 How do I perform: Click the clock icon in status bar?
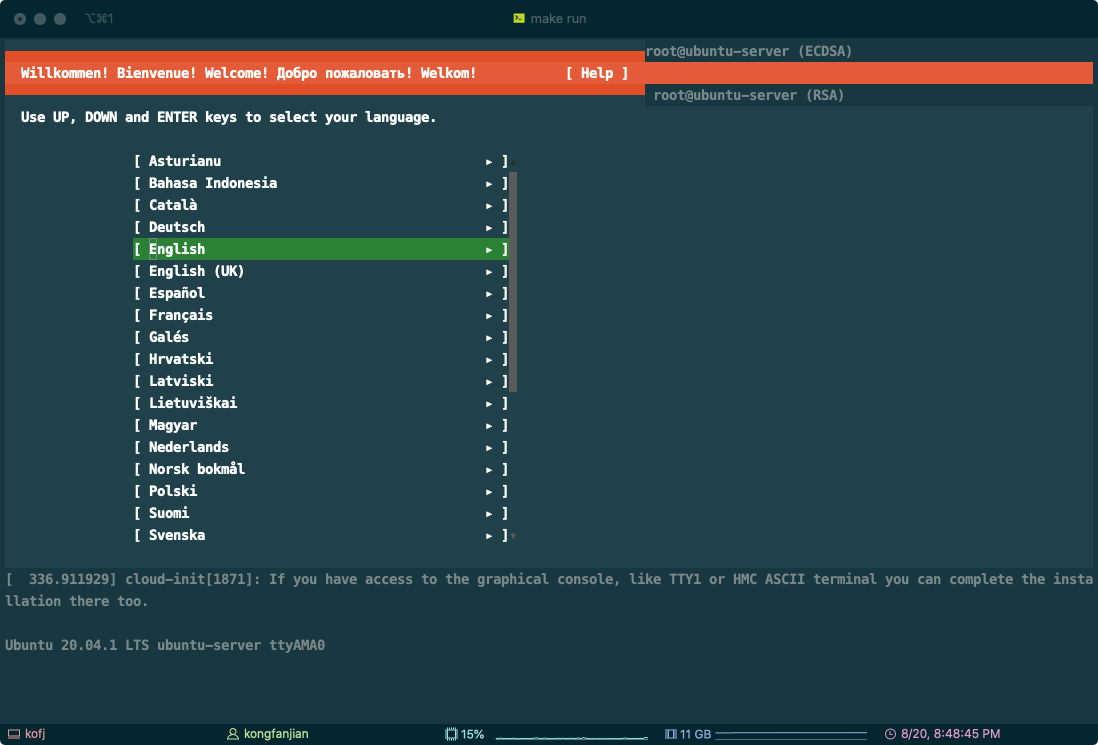[x=890, y=734]
